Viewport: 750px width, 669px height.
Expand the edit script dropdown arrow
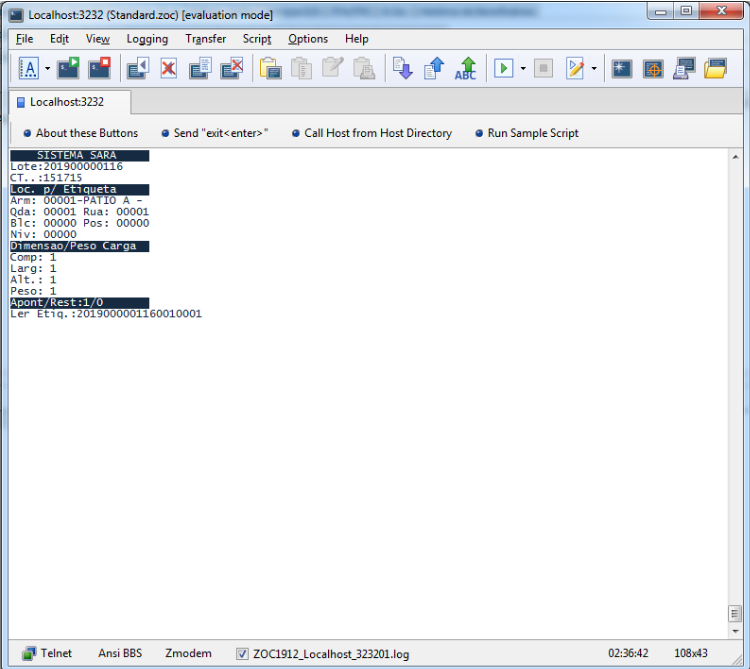point(594,68)
